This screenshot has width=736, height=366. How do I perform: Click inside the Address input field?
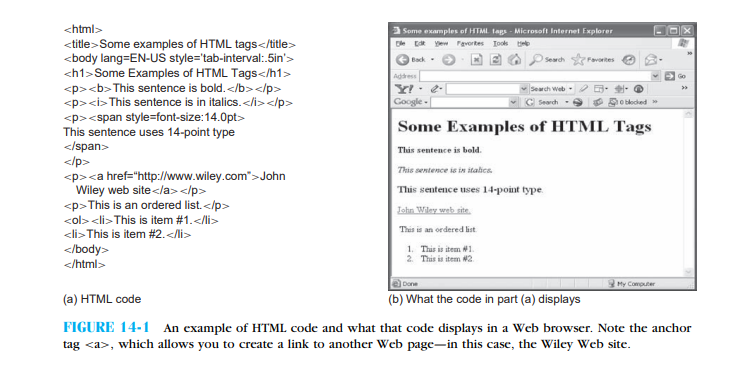535,76
